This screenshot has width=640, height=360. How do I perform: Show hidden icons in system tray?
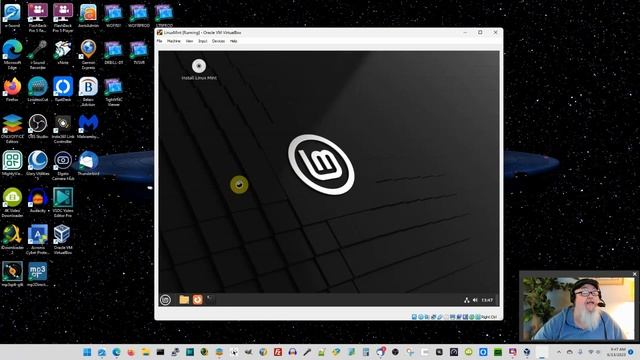pyautogui.click(x=559, y=352)
